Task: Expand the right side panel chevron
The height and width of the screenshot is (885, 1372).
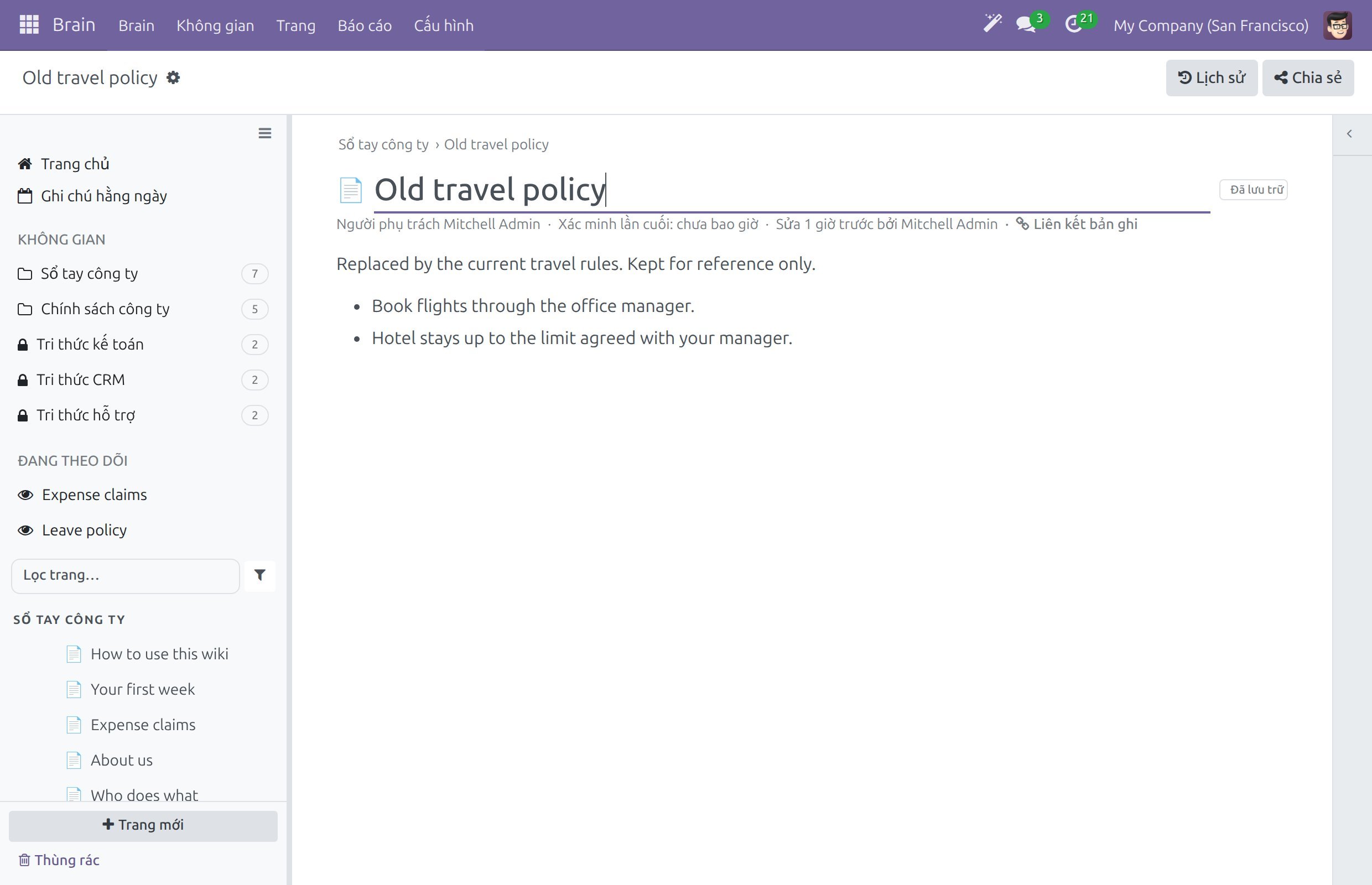Action: 1349,134
